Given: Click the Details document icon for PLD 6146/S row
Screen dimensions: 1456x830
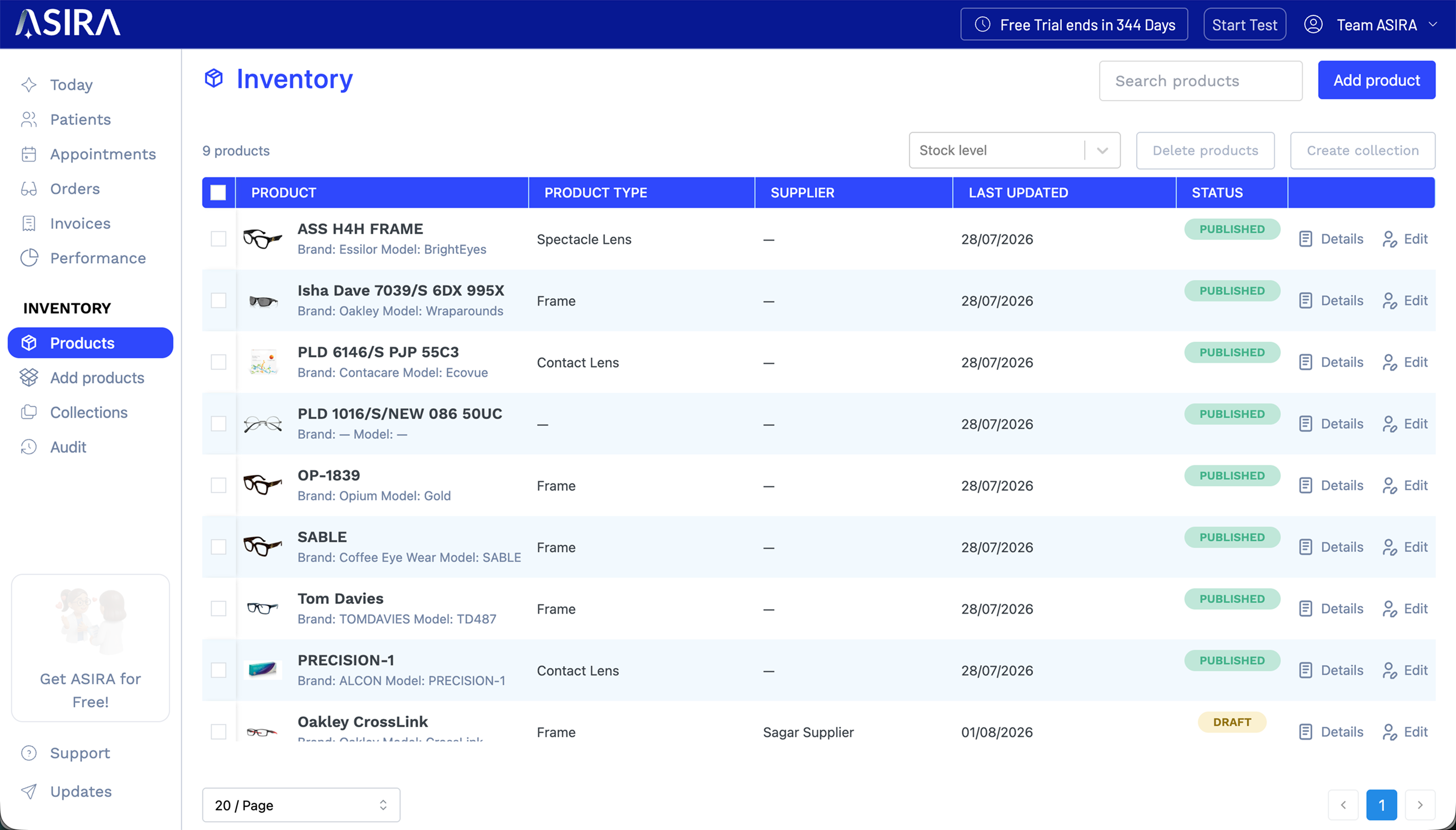Looking at the screenshot, I should pos(1305,362).
